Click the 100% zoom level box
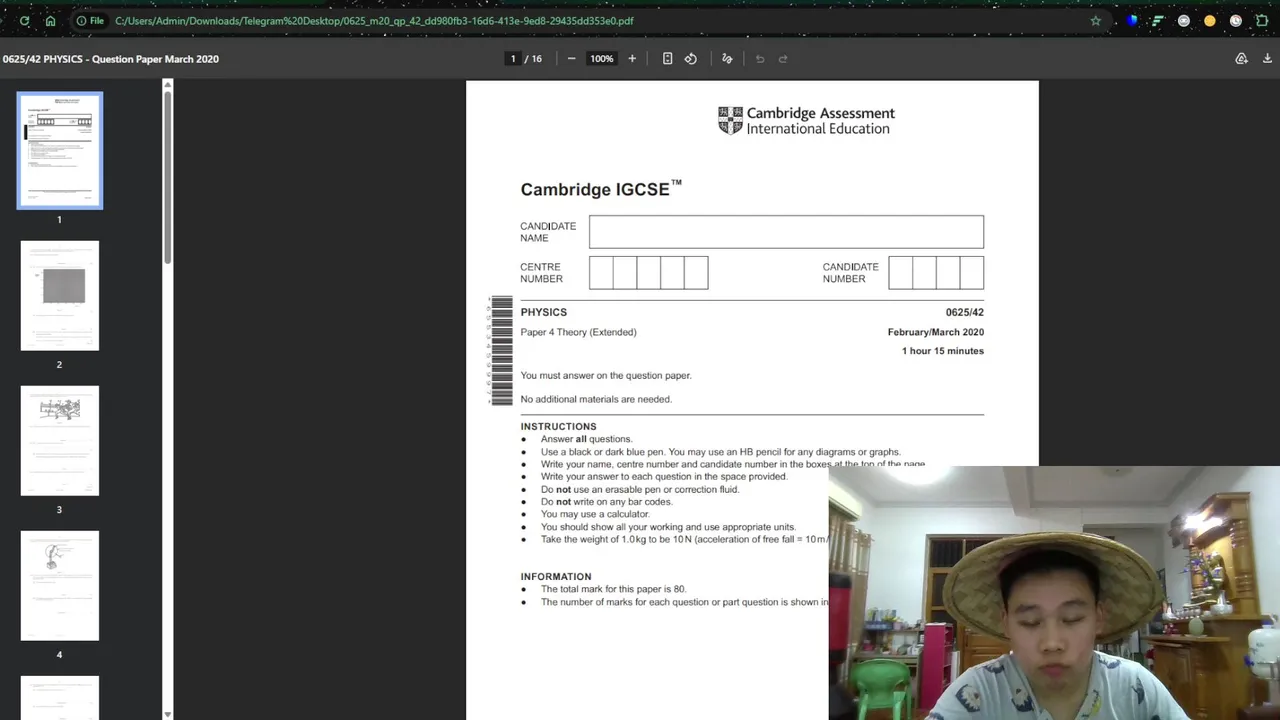The image size is (1280, 720). point(601,59)
